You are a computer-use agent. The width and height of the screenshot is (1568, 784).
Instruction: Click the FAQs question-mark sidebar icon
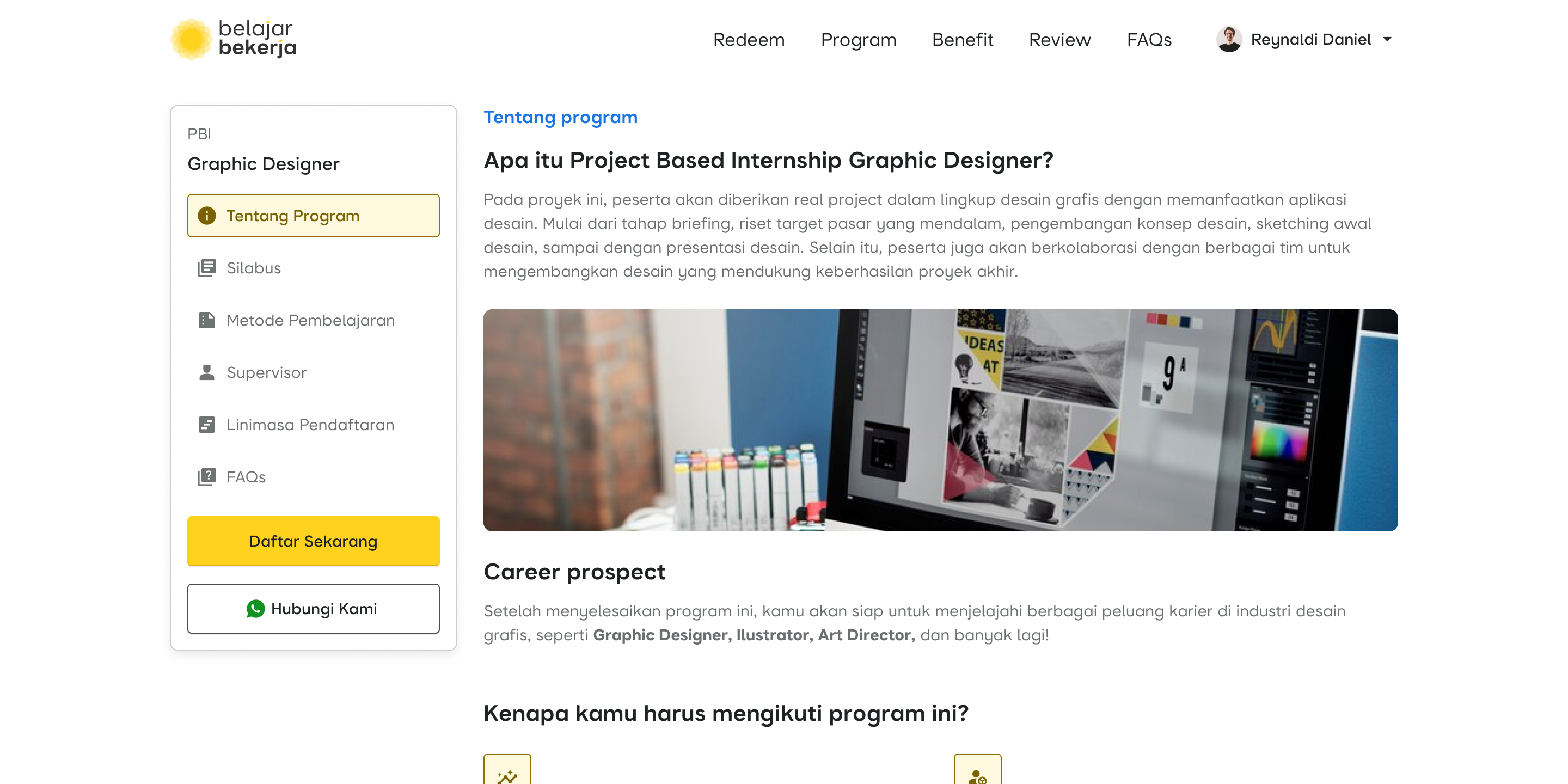coord(206,477)
